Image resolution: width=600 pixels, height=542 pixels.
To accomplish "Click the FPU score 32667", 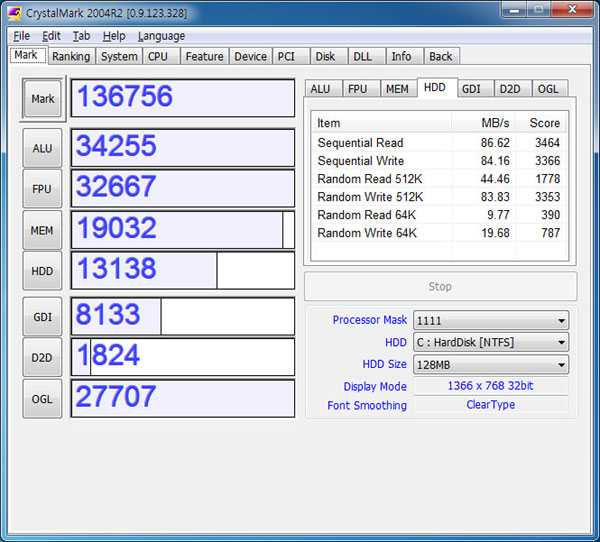I will 183,189.
